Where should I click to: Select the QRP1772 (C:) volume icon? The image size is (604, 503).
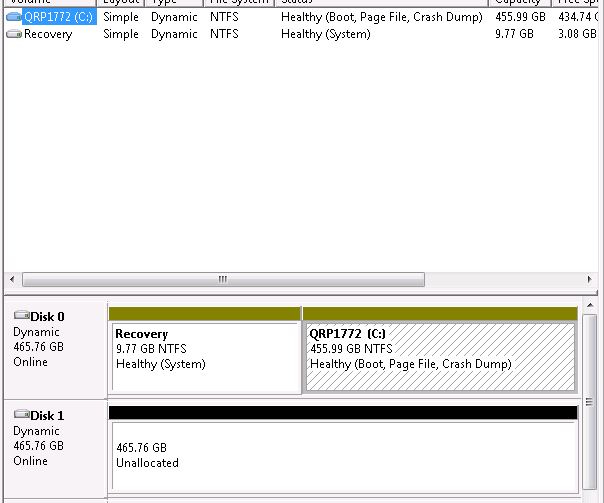click(x=14, y=17)
